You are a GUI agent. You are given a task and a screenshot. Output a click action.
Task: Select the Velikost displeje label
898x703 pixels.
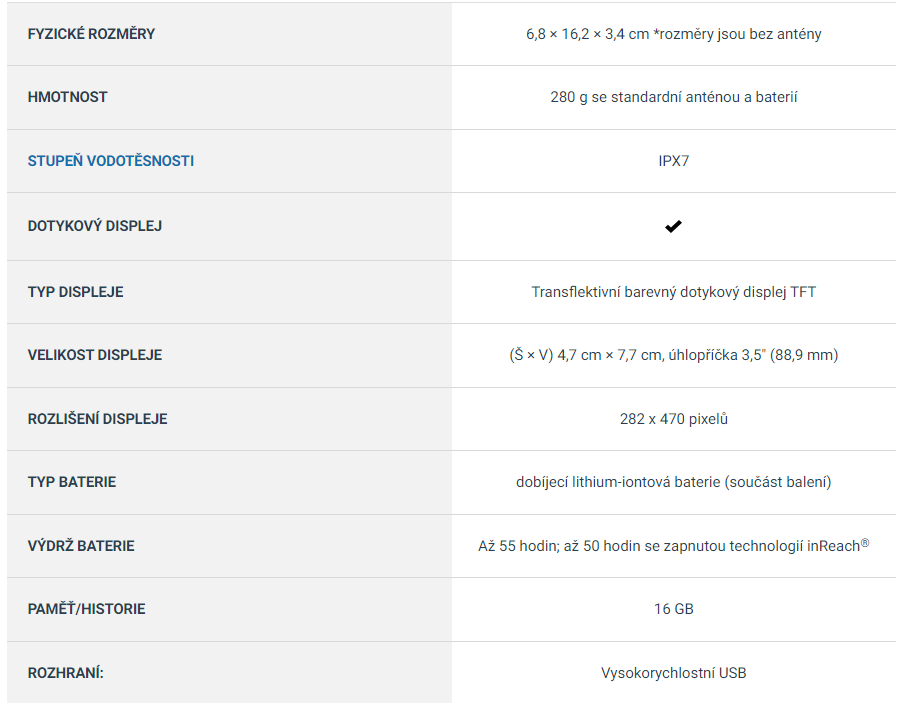click(x=95, y=355)
